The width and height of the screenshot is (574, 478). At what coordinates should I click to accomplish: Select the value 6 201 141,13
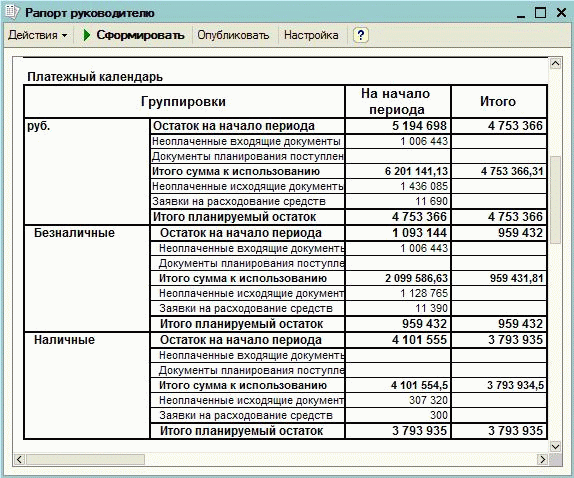coord(416,171)
